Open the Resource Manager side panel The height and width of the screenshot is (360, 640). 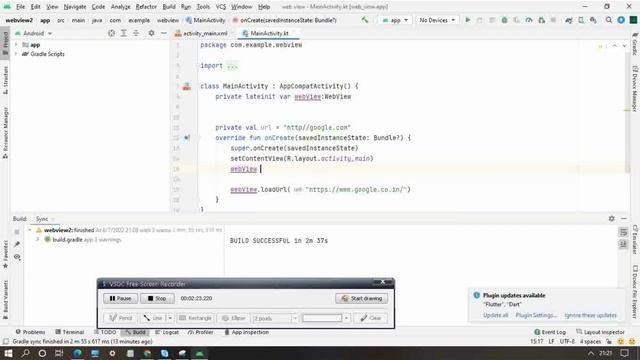coord(5,132)
